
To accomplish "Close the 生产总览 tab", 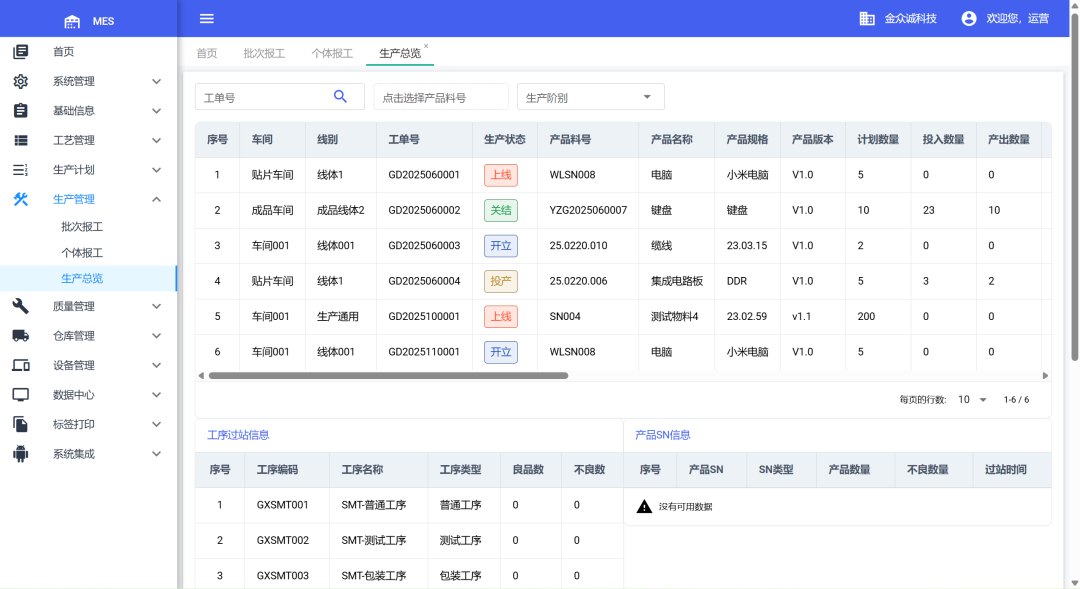I will click(x=426, y=46).
